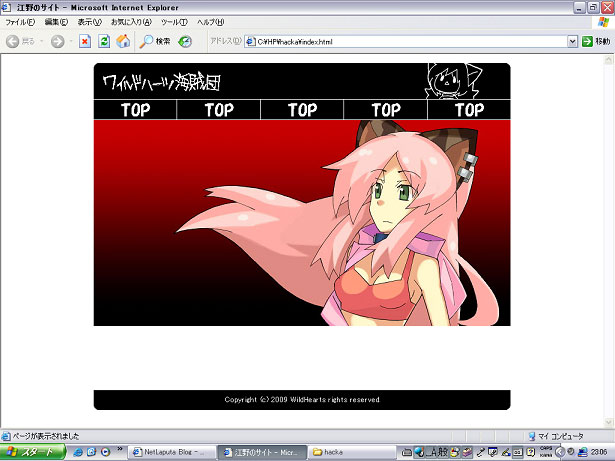The height and width of the screenshot is (461, 615).
Task: Open the ツール(T) menu
Action: 174,22
